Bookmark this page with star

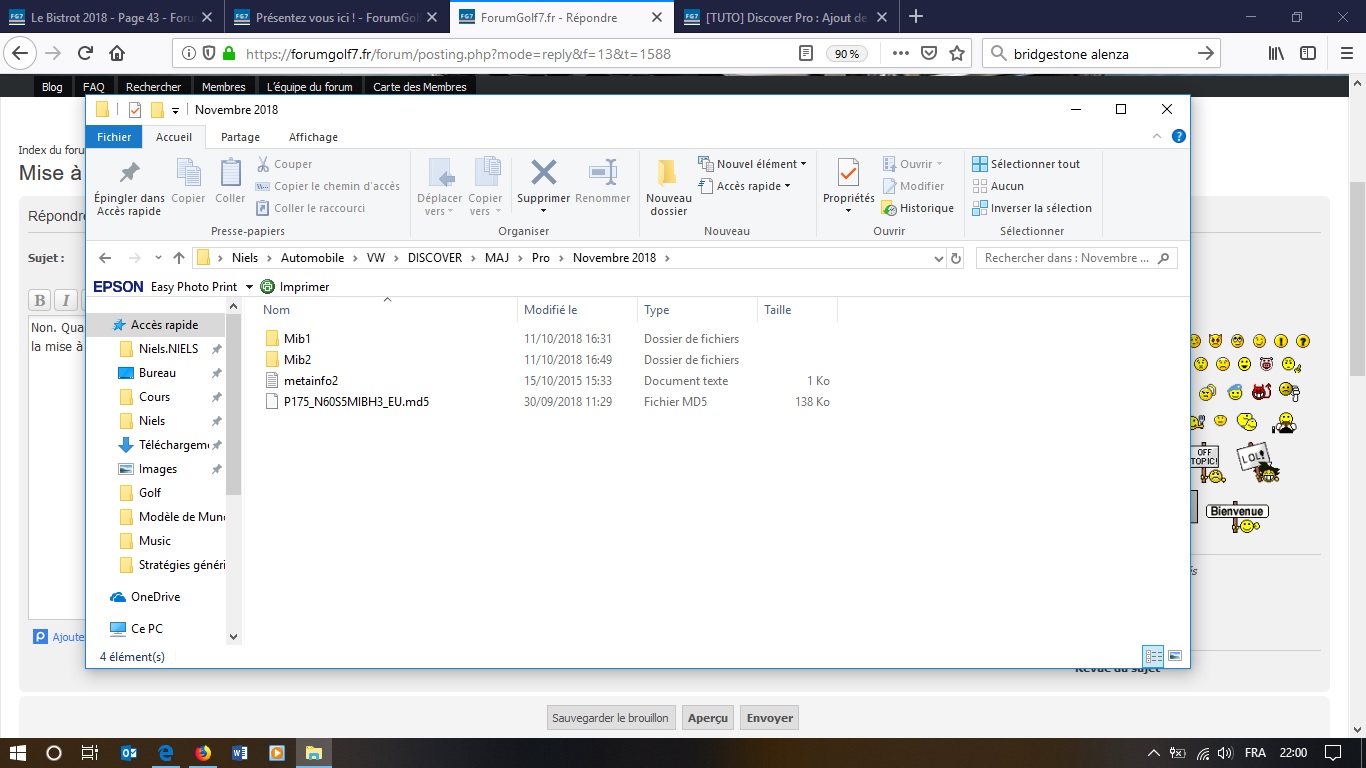[957, 53]
